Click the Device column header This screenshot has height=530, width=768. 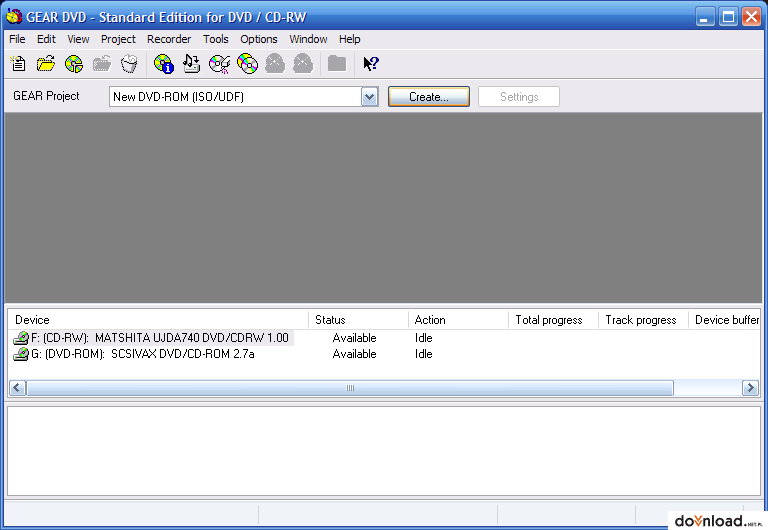[x=158, y=320]
